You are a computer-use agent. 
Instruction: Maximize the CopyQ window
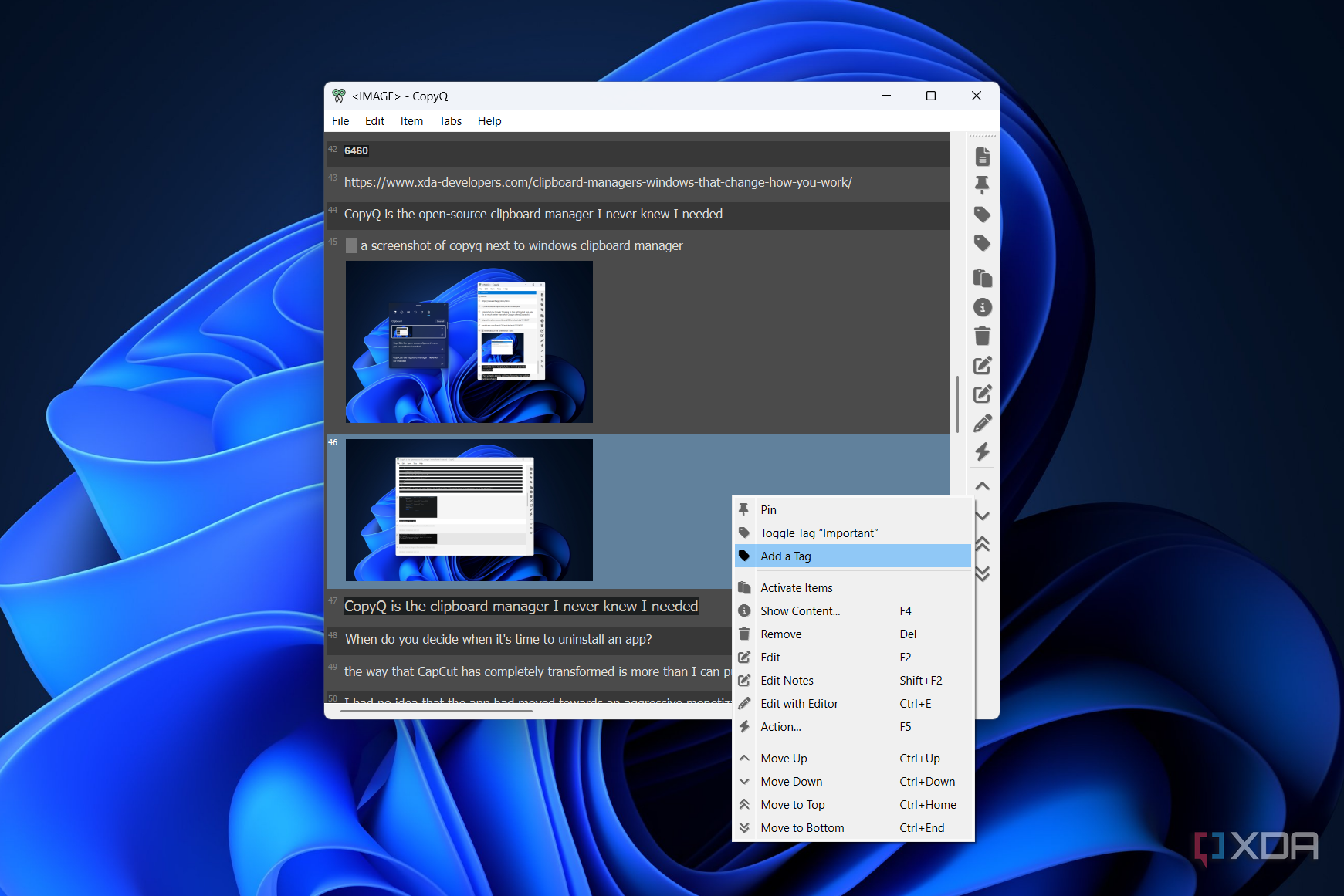coord(931,96)
